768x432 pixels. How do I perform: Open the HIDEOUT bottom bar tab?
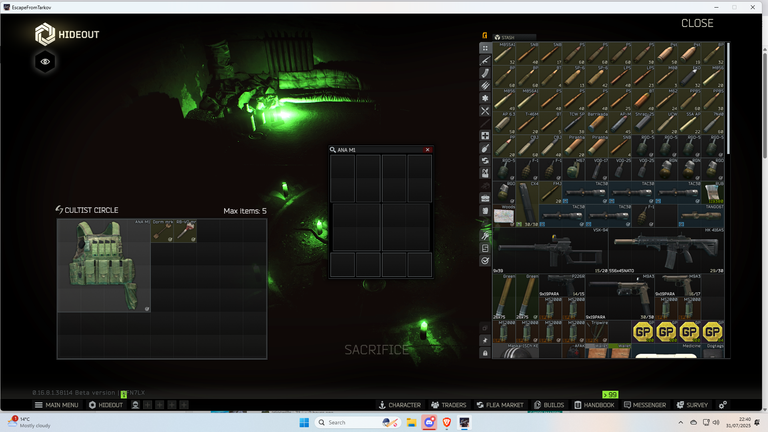tap(106, 405)
